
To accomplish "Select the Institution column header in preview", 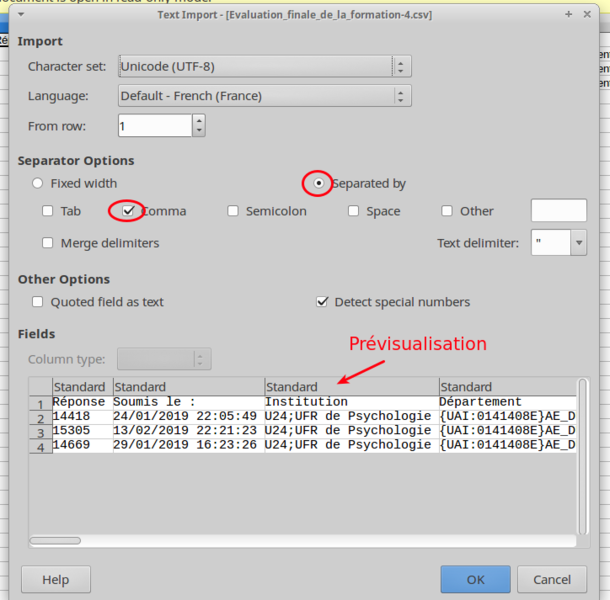I will pos(350,387).
